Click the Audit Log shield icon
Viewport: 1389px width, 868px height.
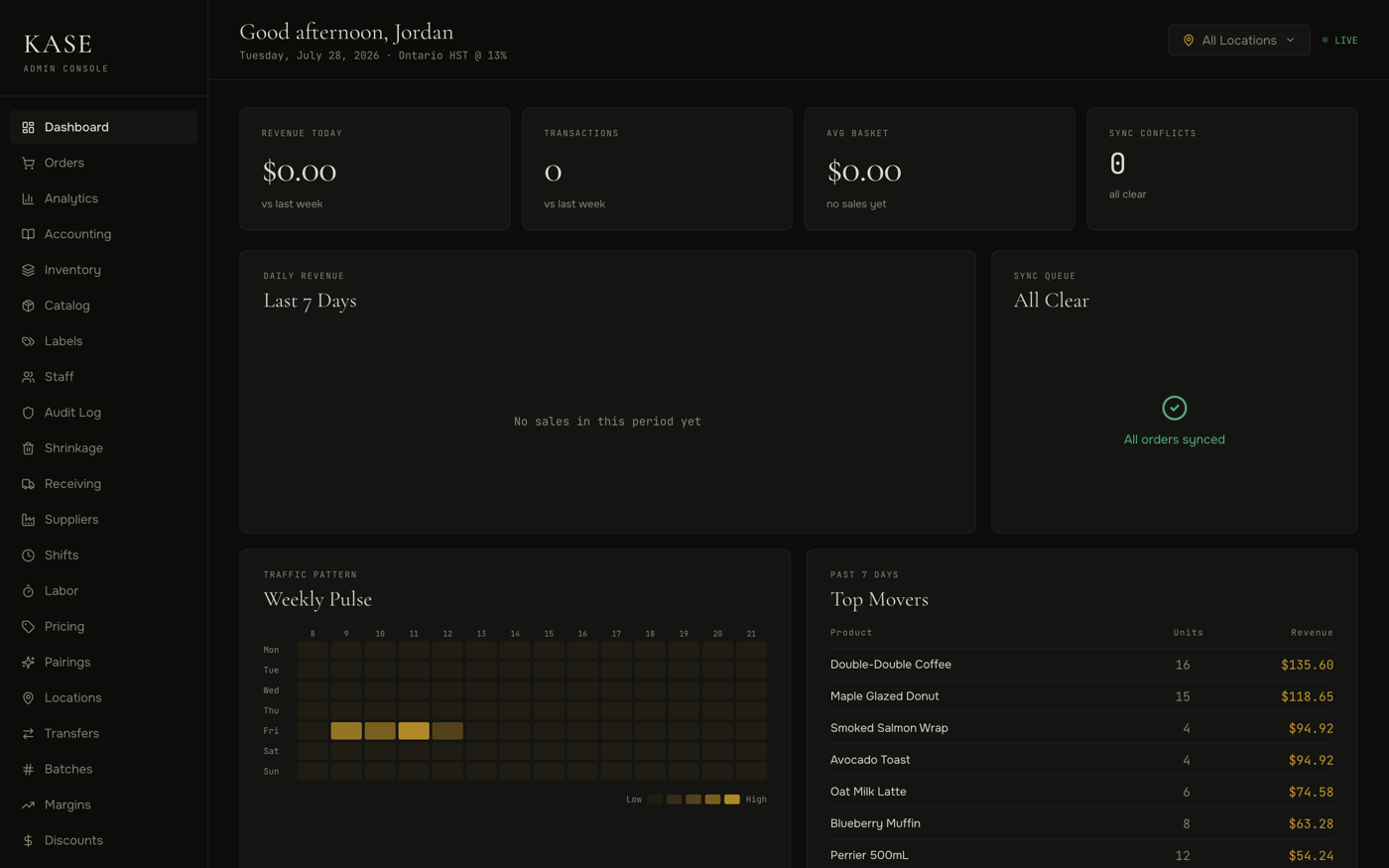point(28,413)
